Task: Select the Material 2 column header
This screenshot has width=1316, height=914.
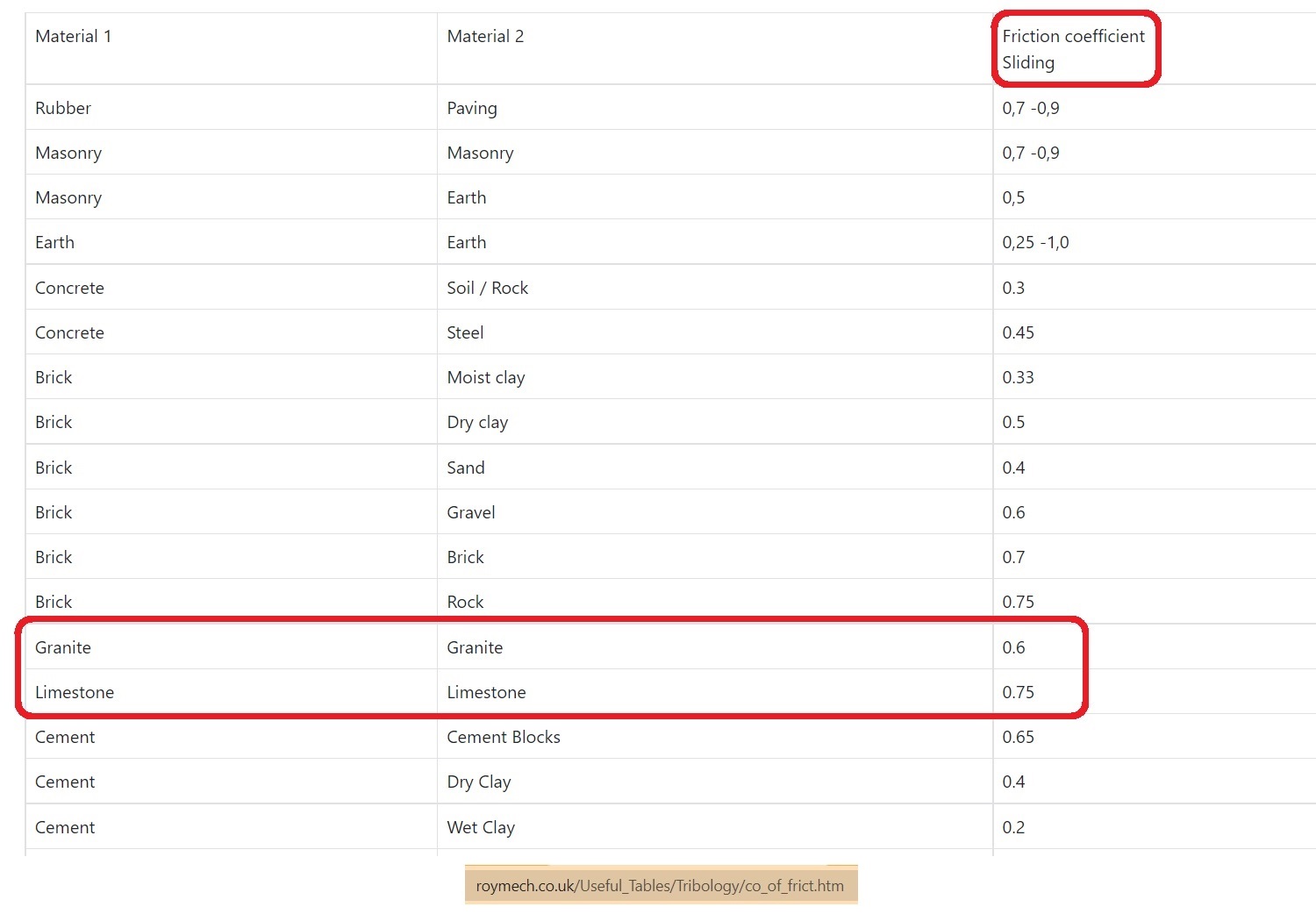Action: [x=485, y=36]
